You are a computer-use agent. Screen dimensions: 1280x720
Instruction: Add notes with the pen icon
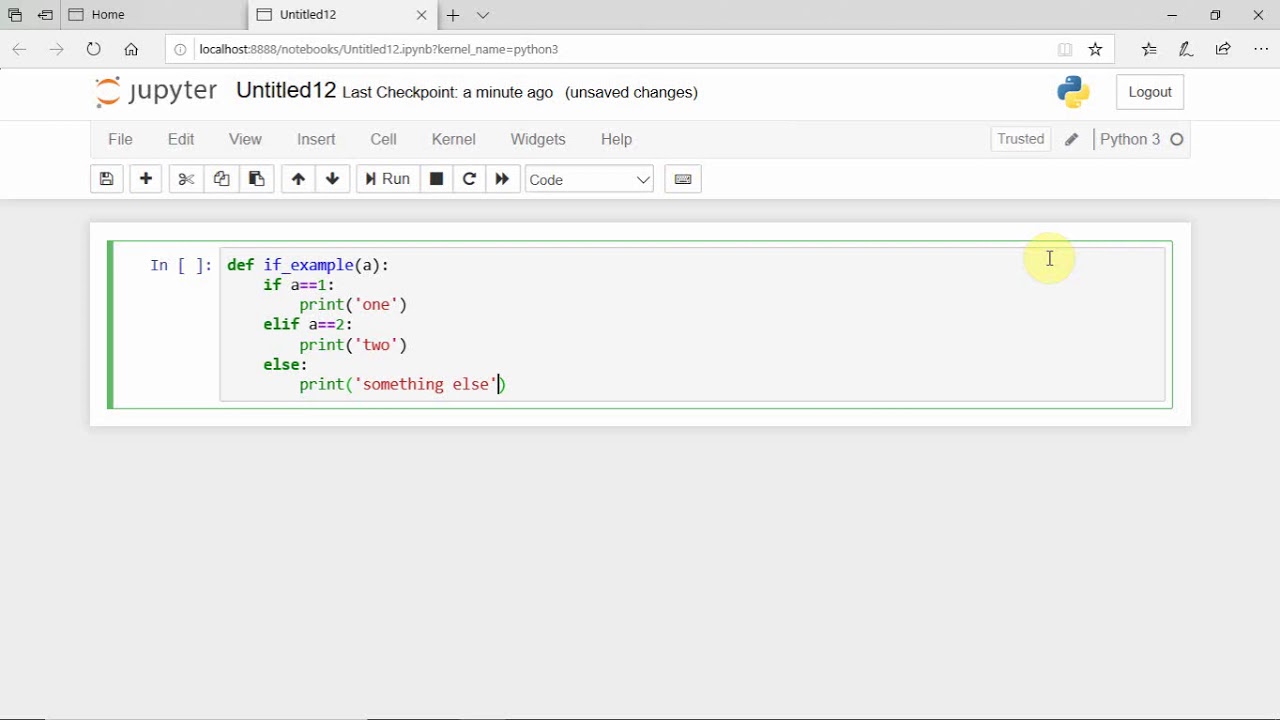(x=1186, y=49)
